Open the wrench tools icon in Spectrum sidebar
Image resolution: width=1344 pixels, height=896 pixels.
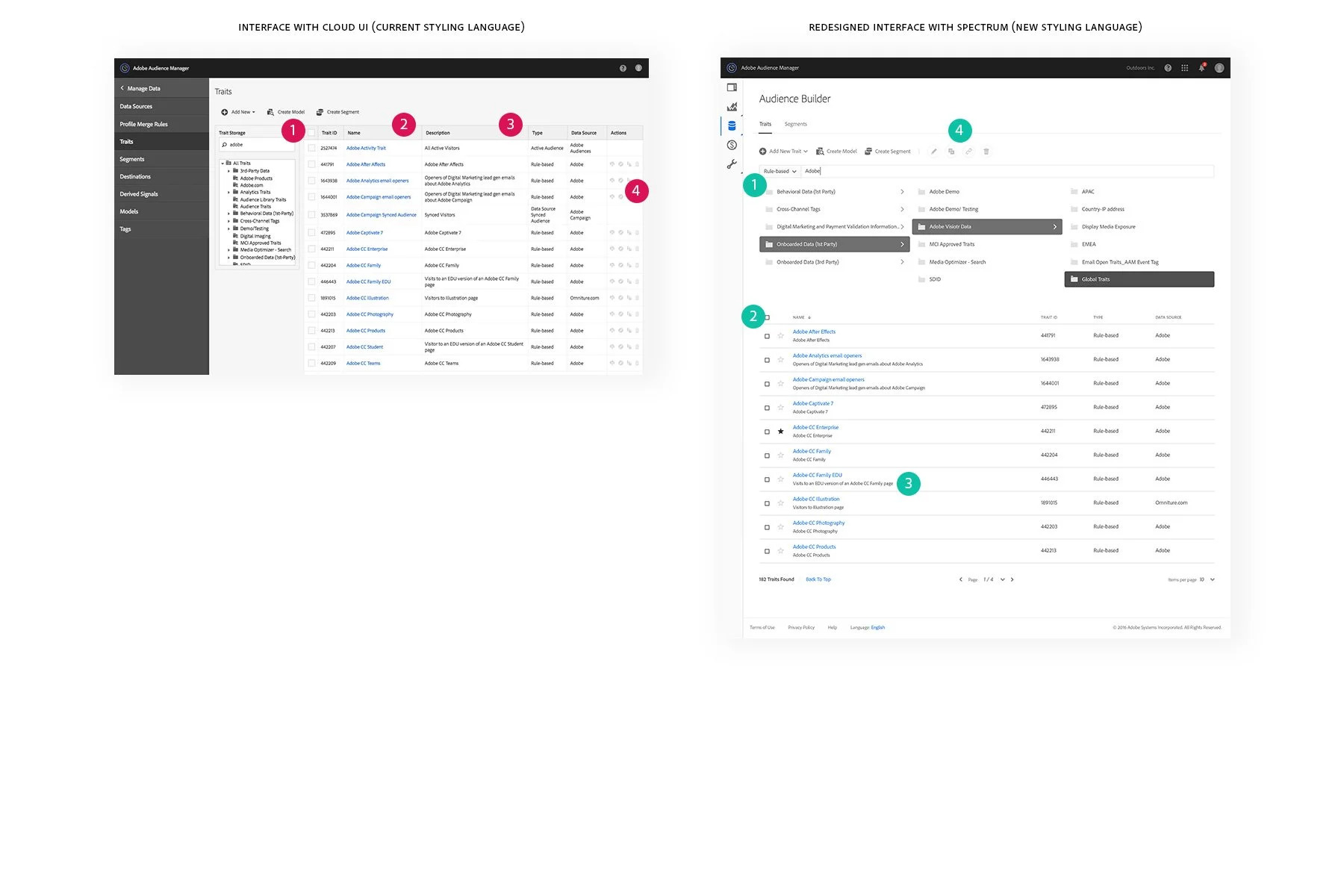[x=732, y=164]
